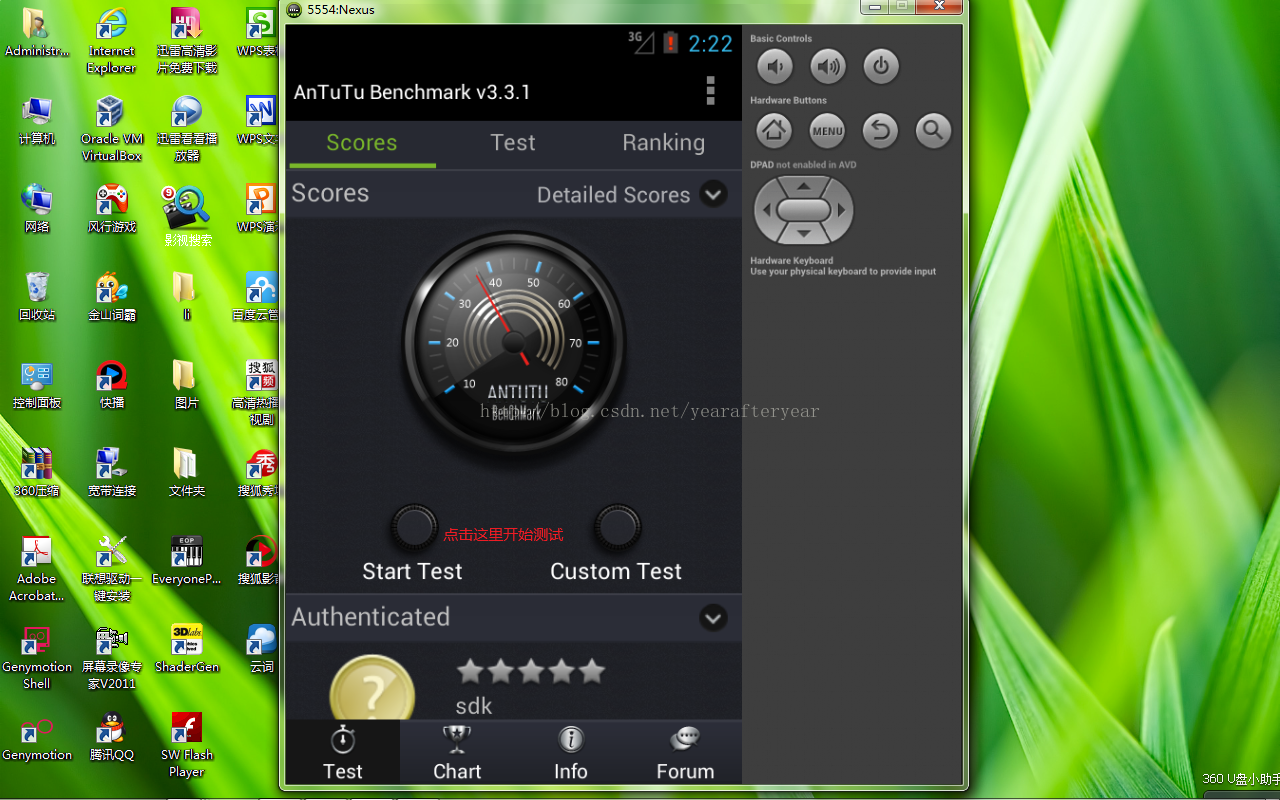This screenshot has height=800, width=1280.
Task: Click emulator volume down button
Action: point(774,67)
